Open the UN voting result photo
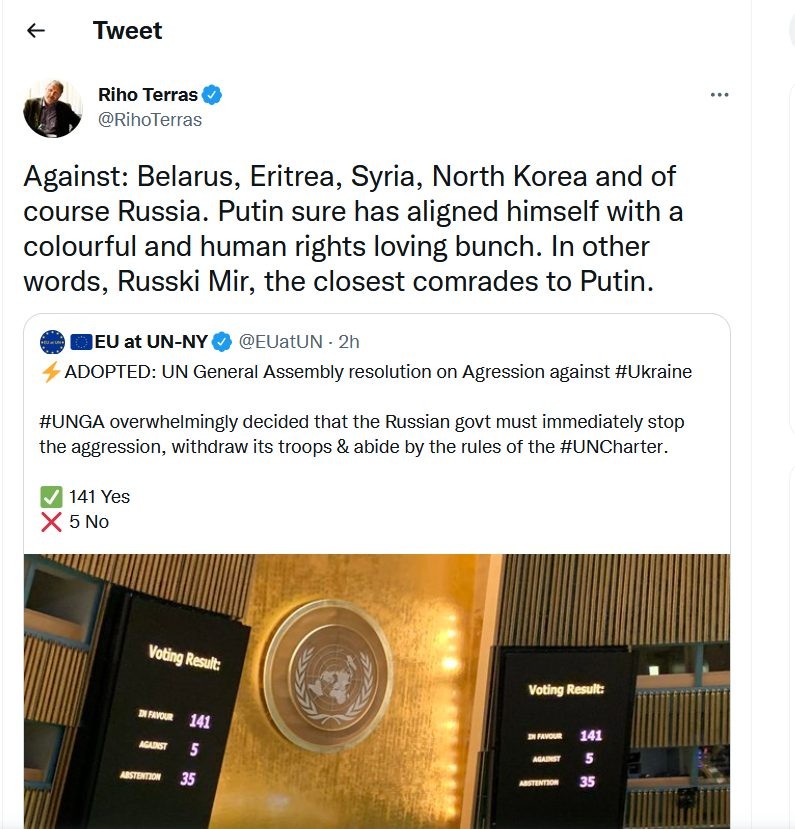 point(377,690)
